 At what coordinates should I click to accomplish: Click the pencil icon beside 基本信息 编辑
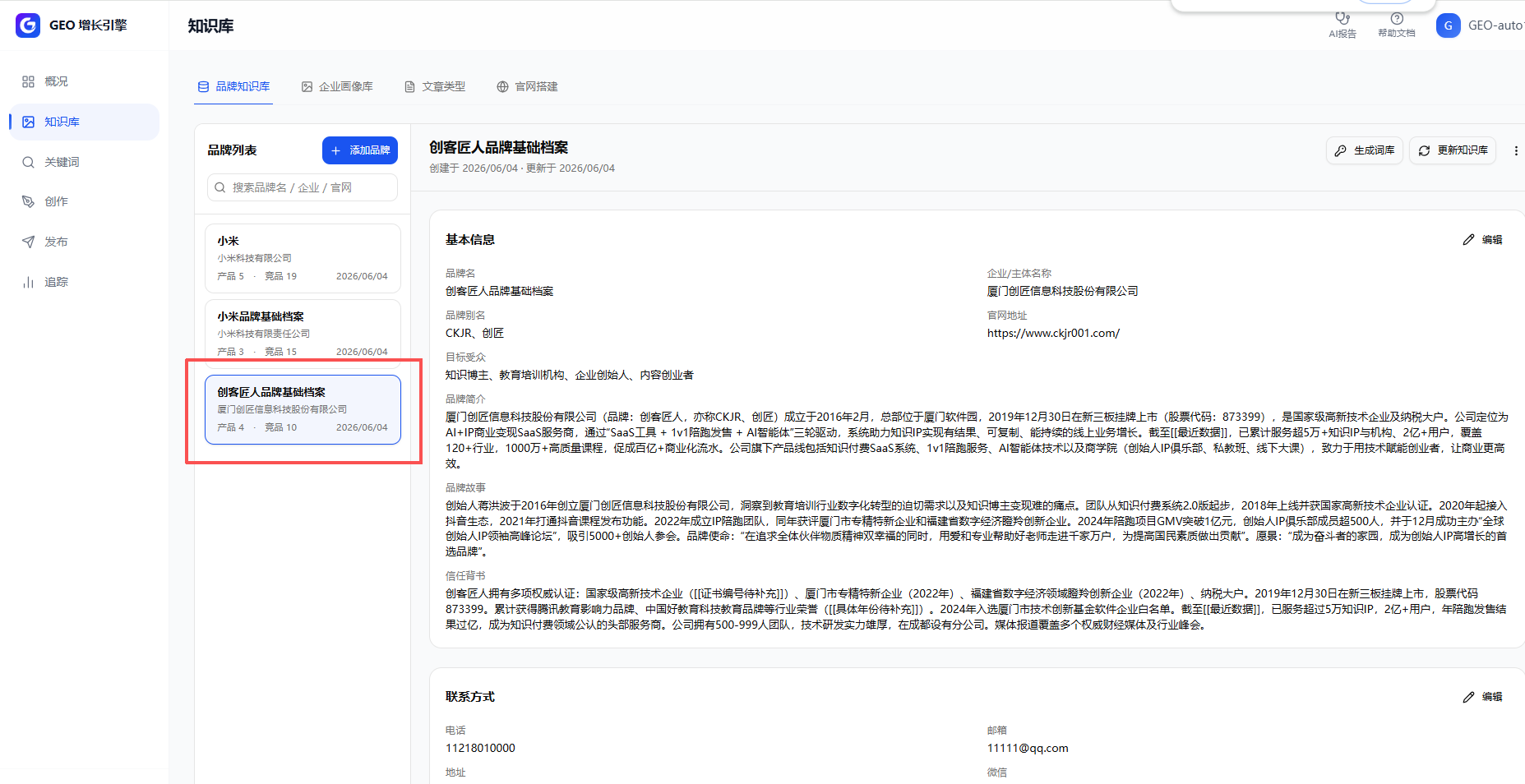coord(1469,240)
